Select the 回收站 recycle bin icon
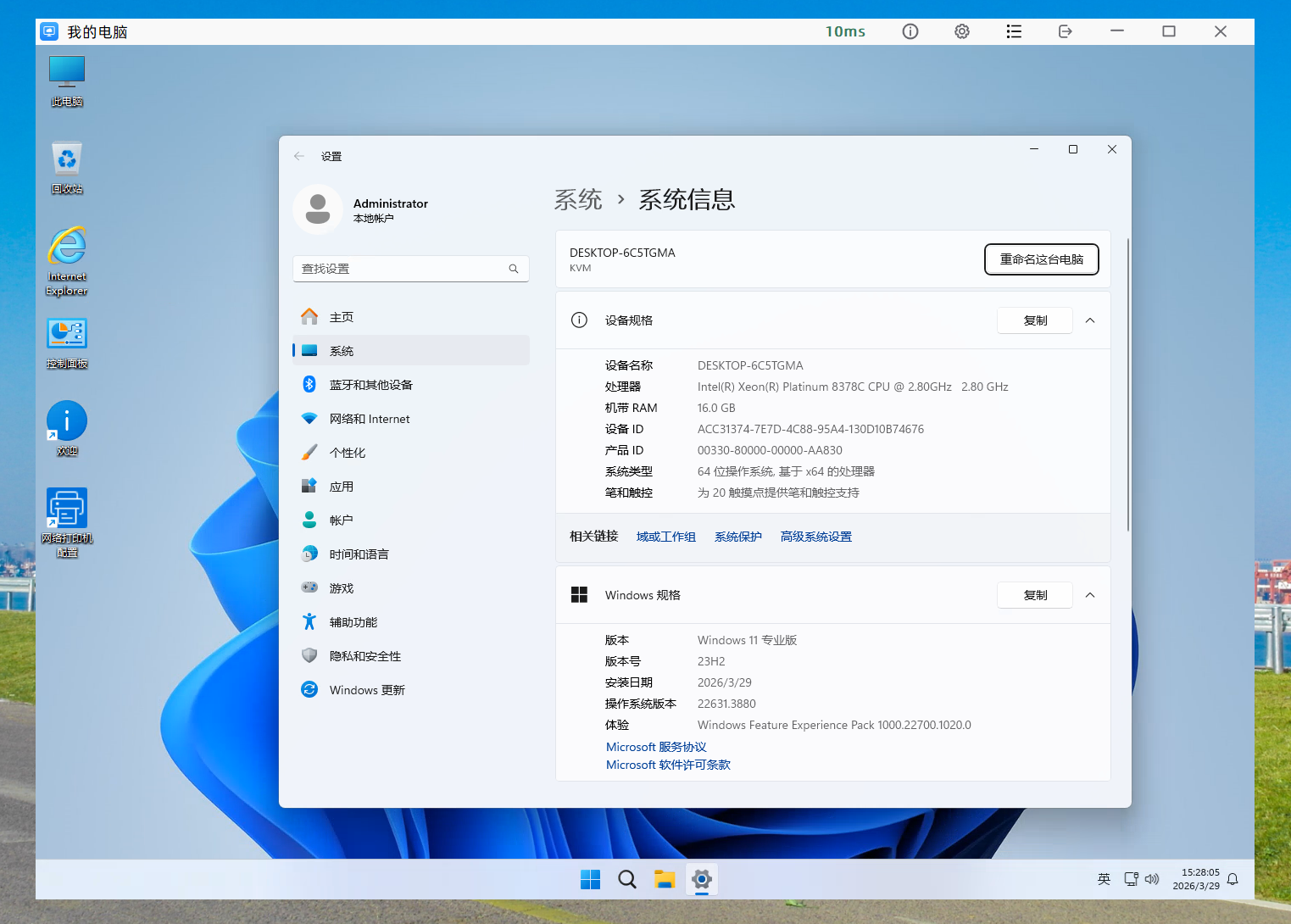Viewport: 1291px width, 924px height. point(67,168)
